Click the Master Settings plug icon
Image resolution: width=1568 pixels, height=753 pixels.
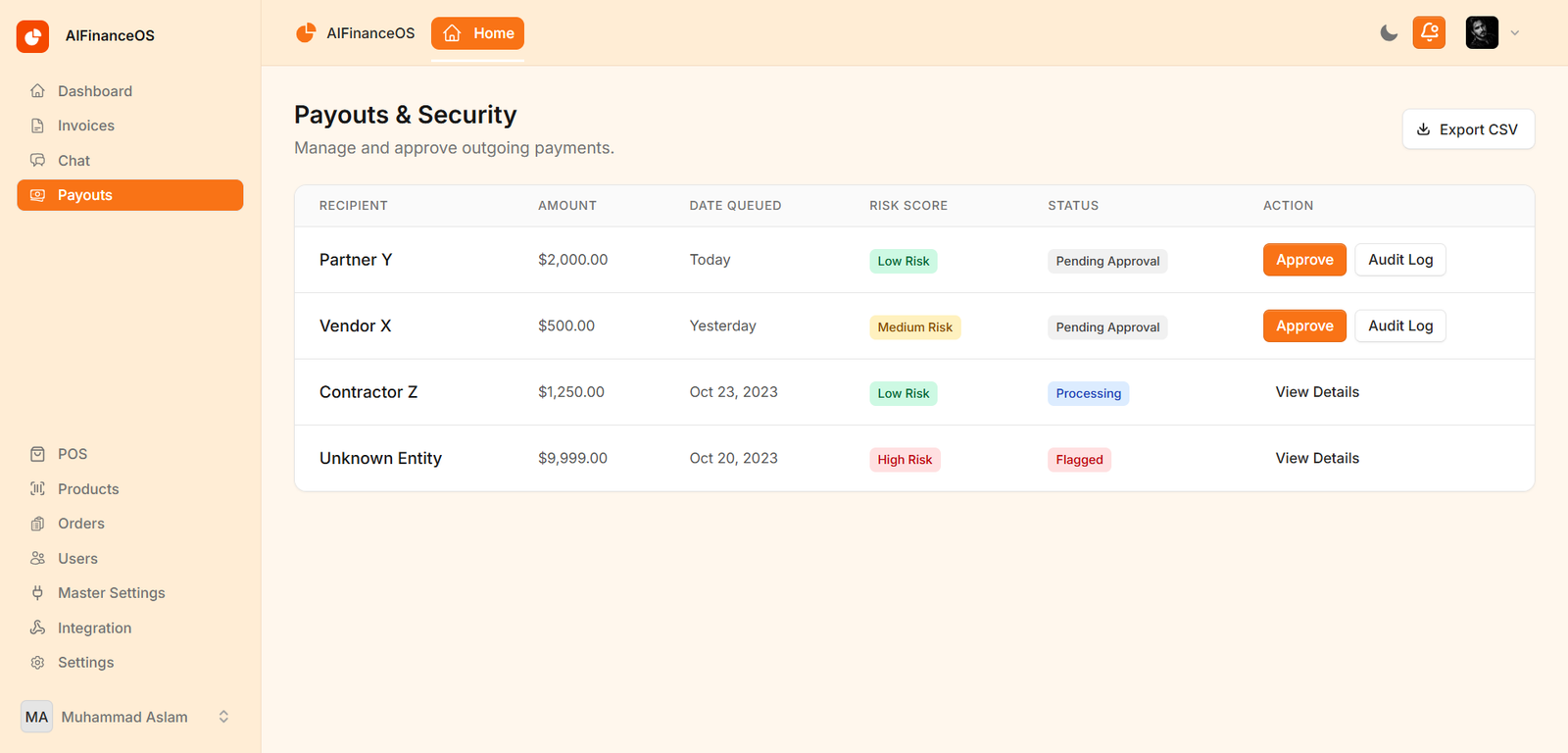tap(37, 593)
